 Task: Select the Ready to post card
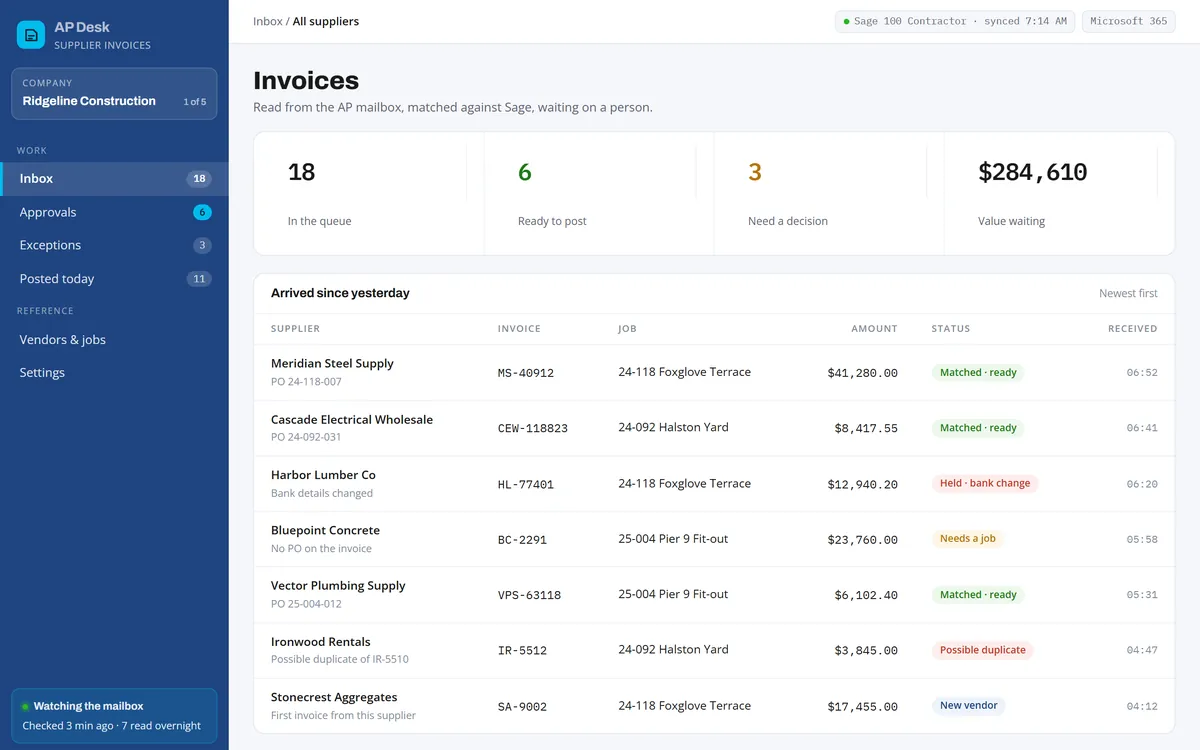tap(599, 194)
